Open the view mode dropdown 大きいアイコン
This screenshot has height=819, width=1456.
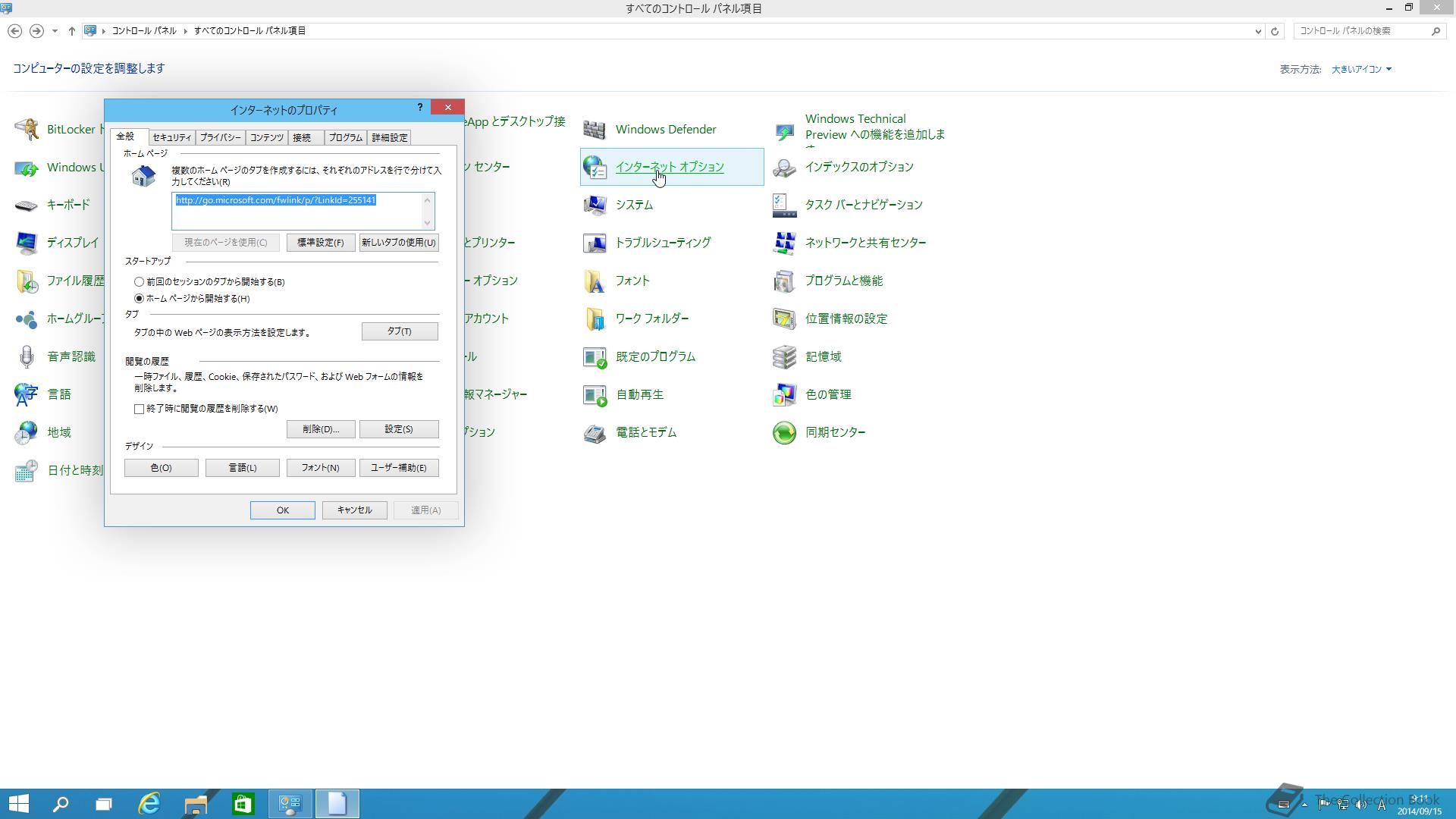[x=1361, y=69]
